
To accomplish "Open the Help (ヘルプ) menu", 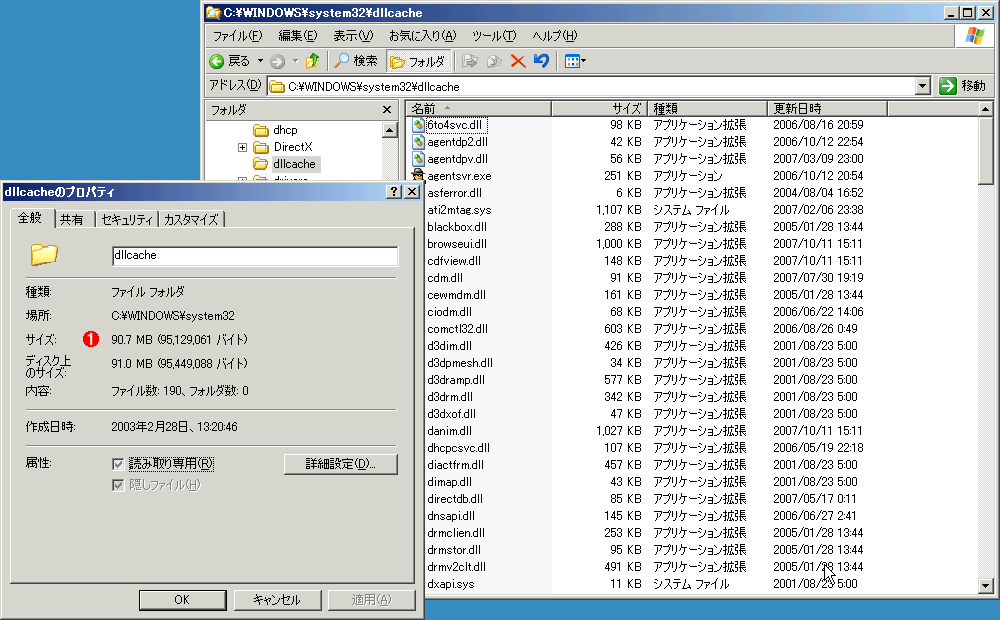I will (x=555, y=36).
